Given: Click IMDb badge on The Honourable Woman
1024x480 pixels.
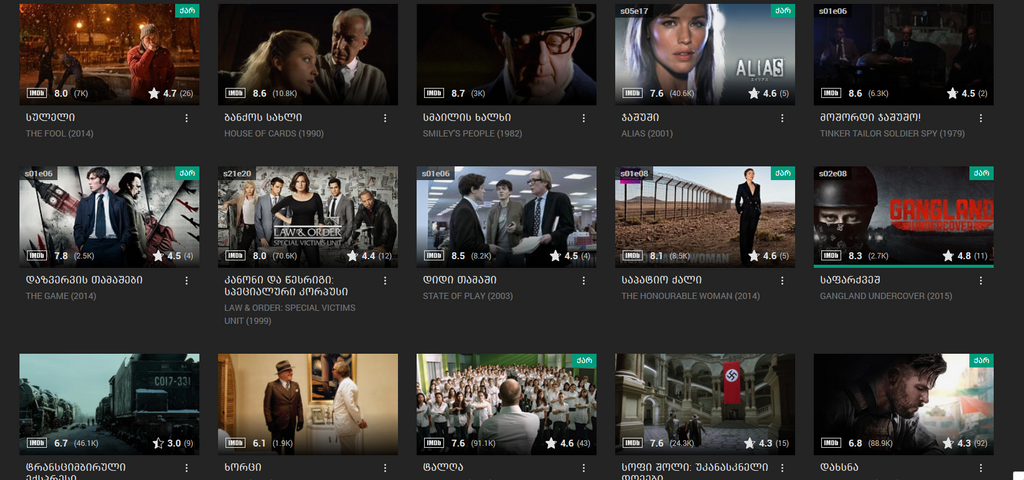Looking at the screenshot, I should [x=632, y=256].
